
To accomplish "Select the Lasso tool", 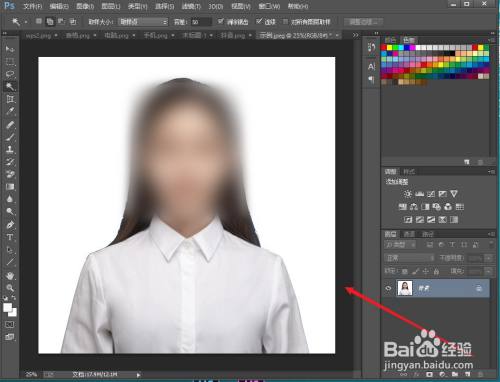I will coord(10,74).
